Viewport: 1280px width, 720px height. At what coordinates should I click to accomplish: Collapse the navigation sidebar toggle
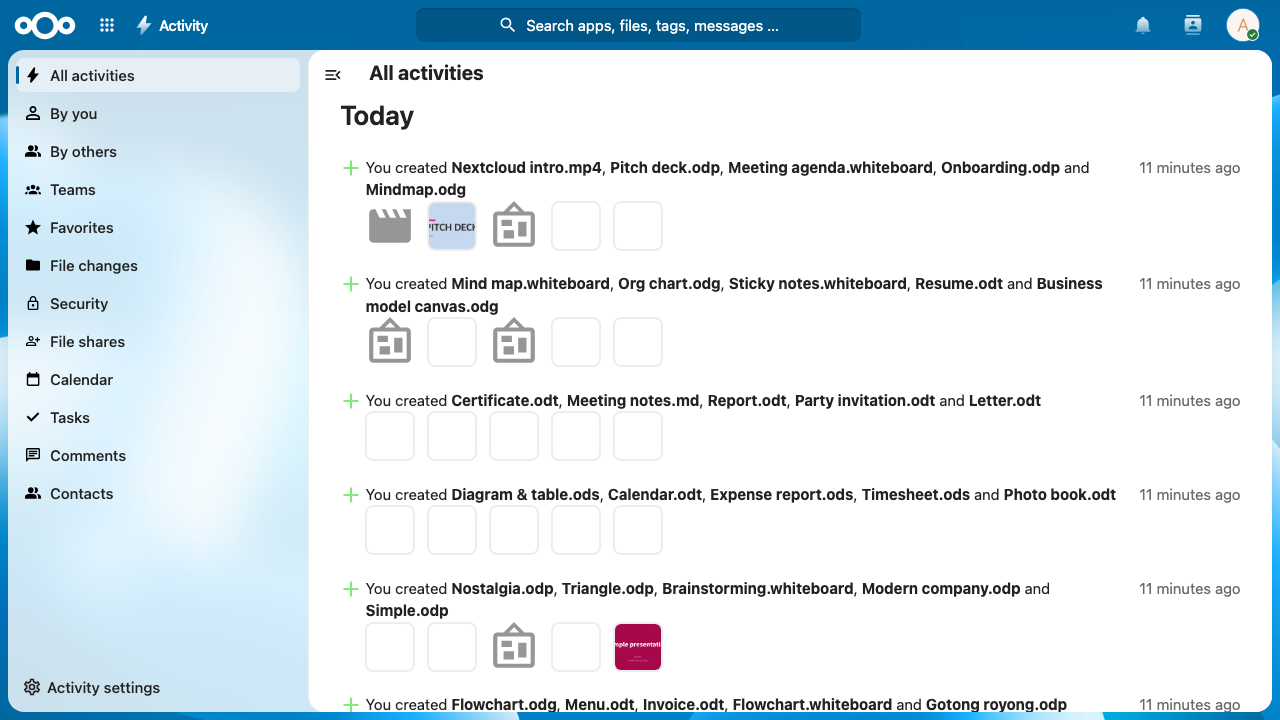(333, 75)
